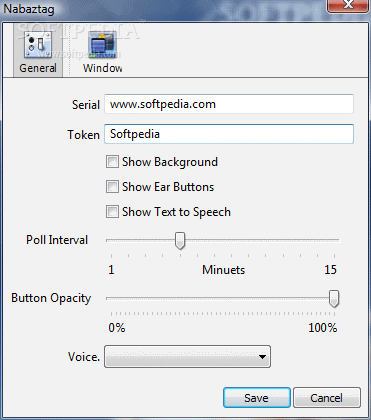Click the Button Opacity slider thumb

(x=334, y=299)
